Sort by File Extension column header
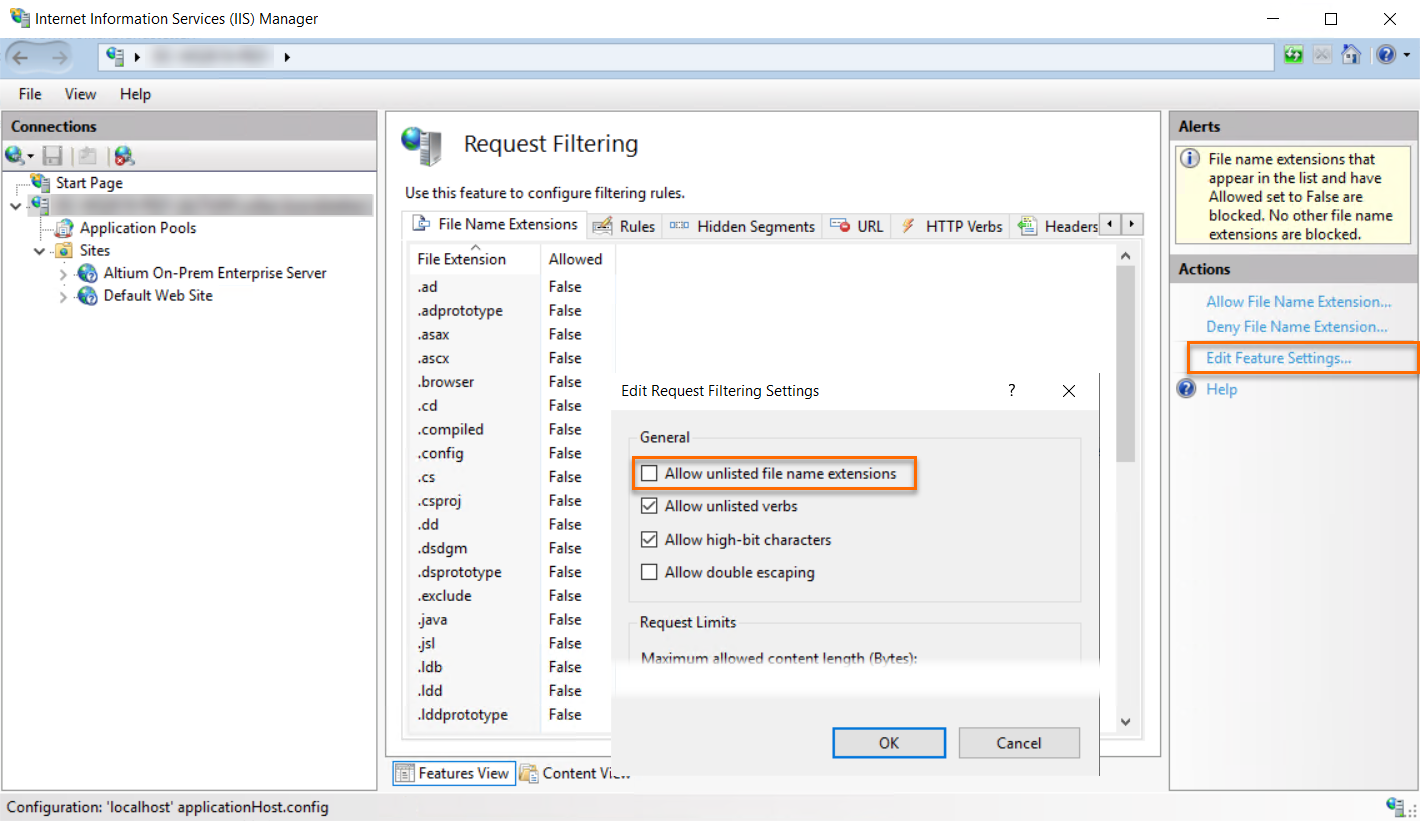 click(x=474, y=257)
